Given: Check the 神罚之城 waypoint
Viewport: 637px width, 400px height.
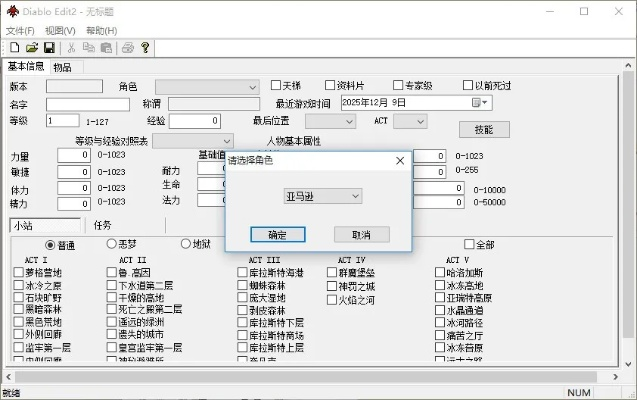Looking at the screenshot, I should 332,286.
